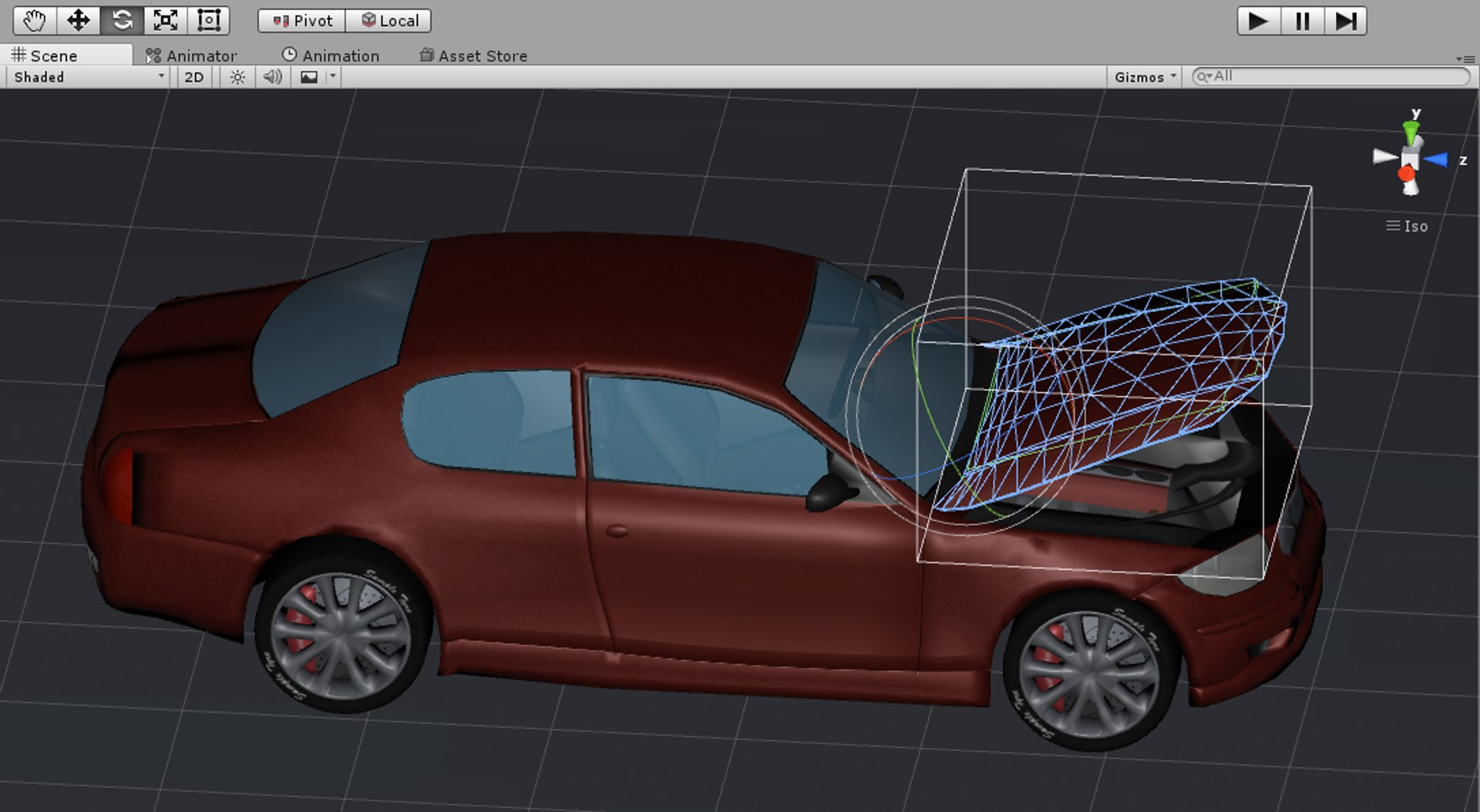Toggle scene lighting
This screenshot has height=812, width=1480.
pyautogui.click(x=237, y=76)
